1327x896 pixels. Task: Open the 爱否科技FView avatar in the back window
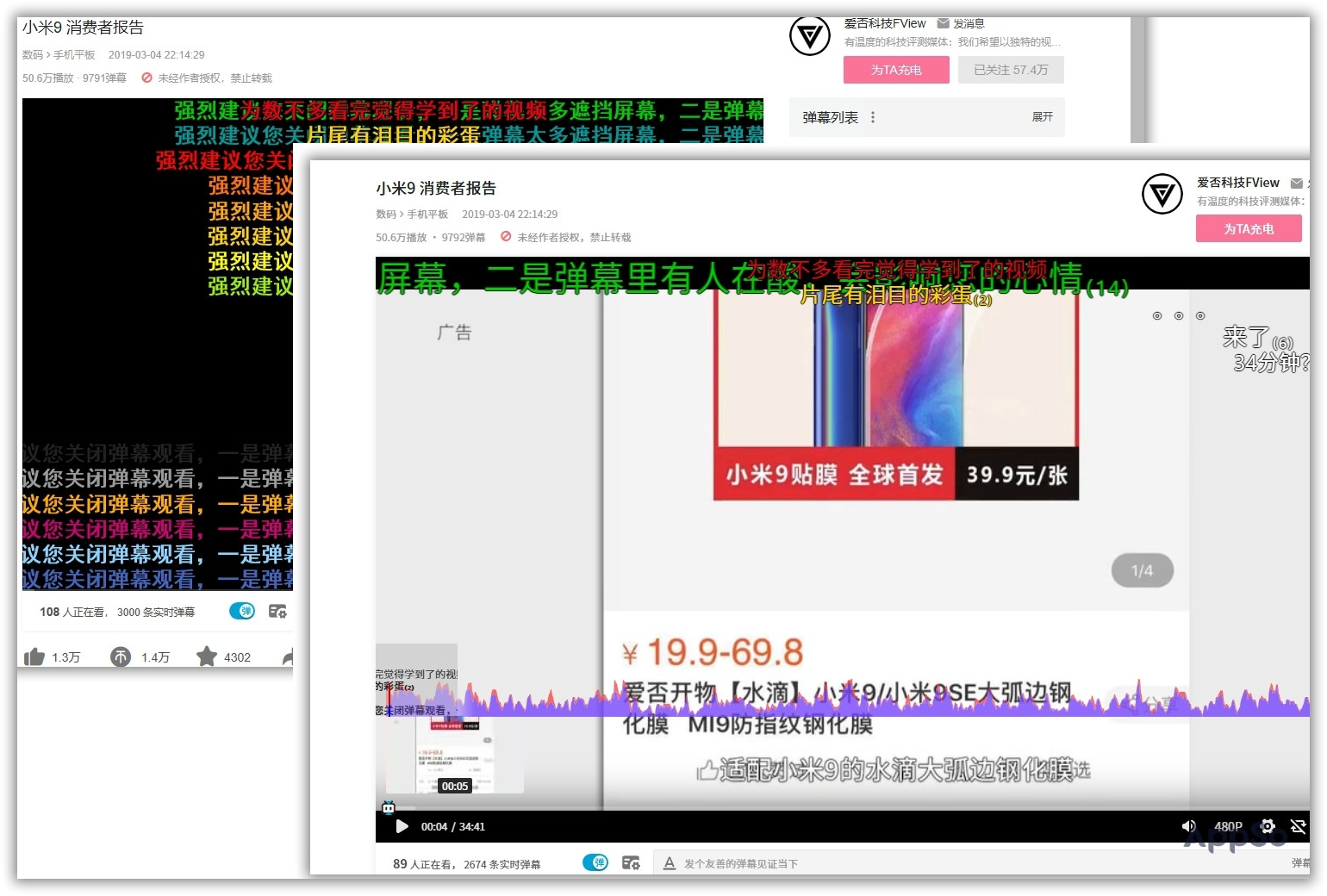[810, 35]
